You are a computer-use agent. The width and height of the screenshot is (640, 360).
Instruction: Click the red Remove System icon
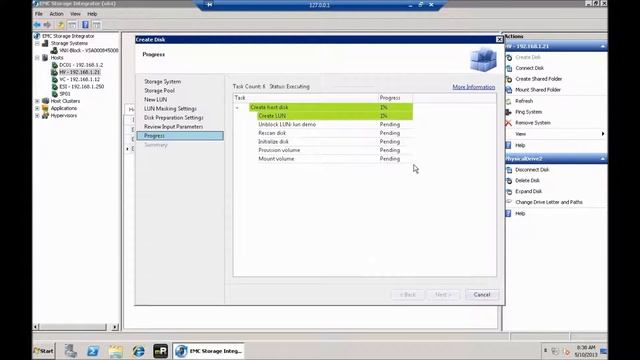[x=509, y=123]
